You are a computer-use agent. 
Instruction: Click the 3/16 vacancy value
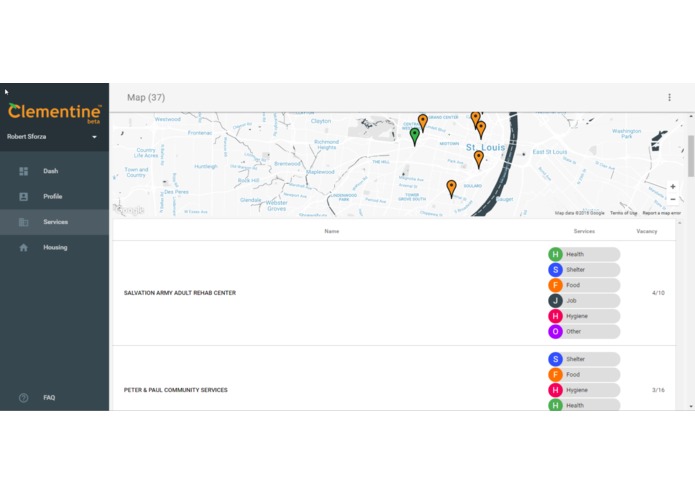click(658, 390)
